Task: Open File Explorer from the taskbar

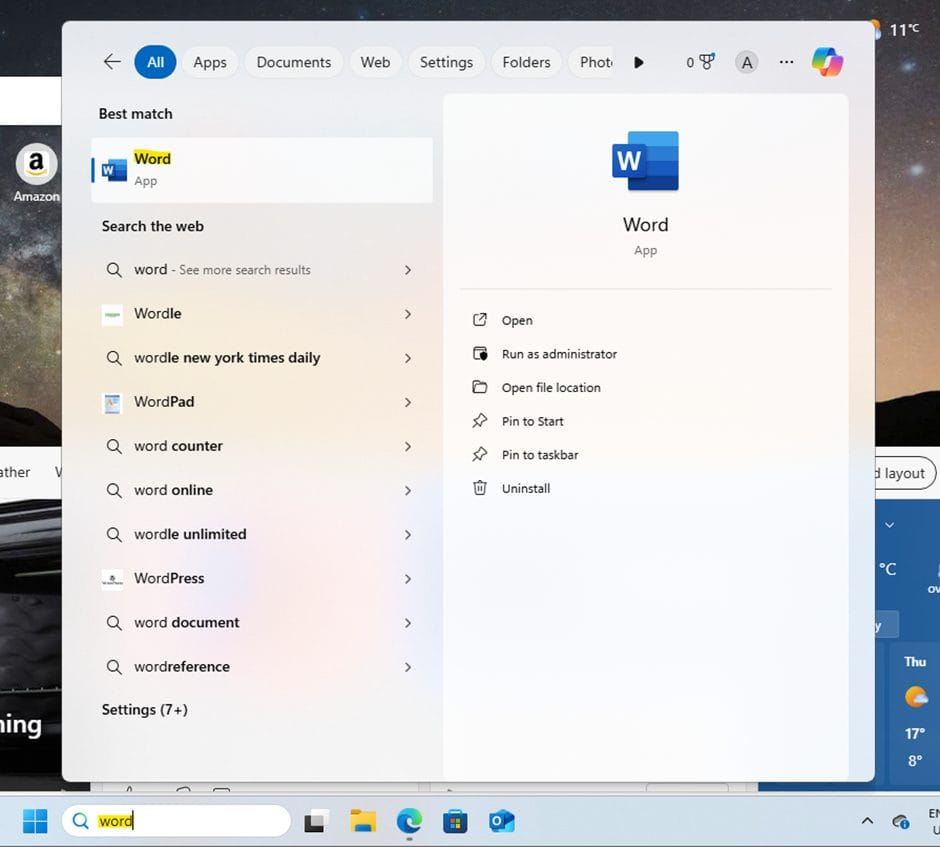Action: [363, 821]
